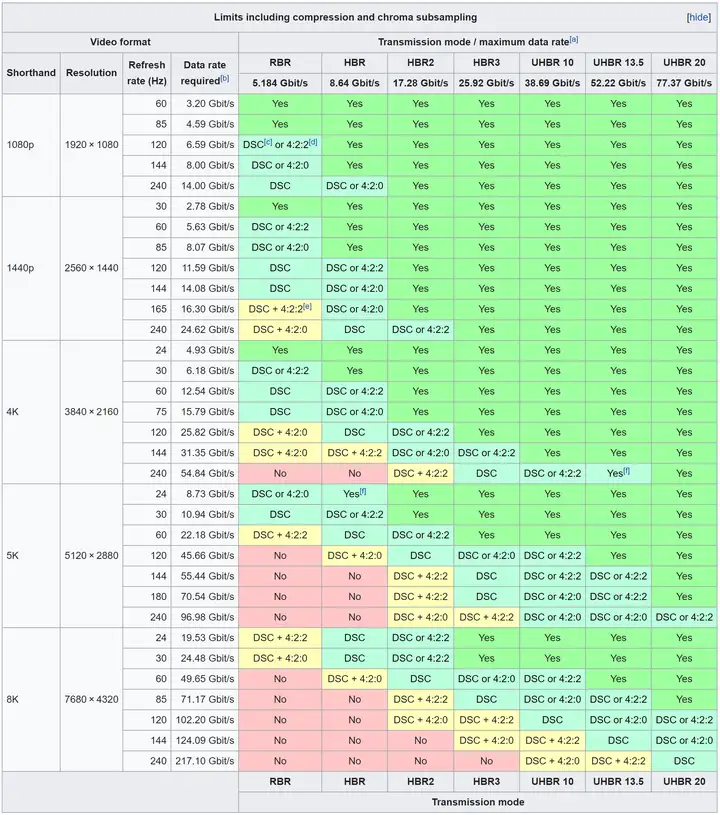Click the 7680 × 4320 resolution cell
The width and height of the screenshot is (720, 815).
91,699
